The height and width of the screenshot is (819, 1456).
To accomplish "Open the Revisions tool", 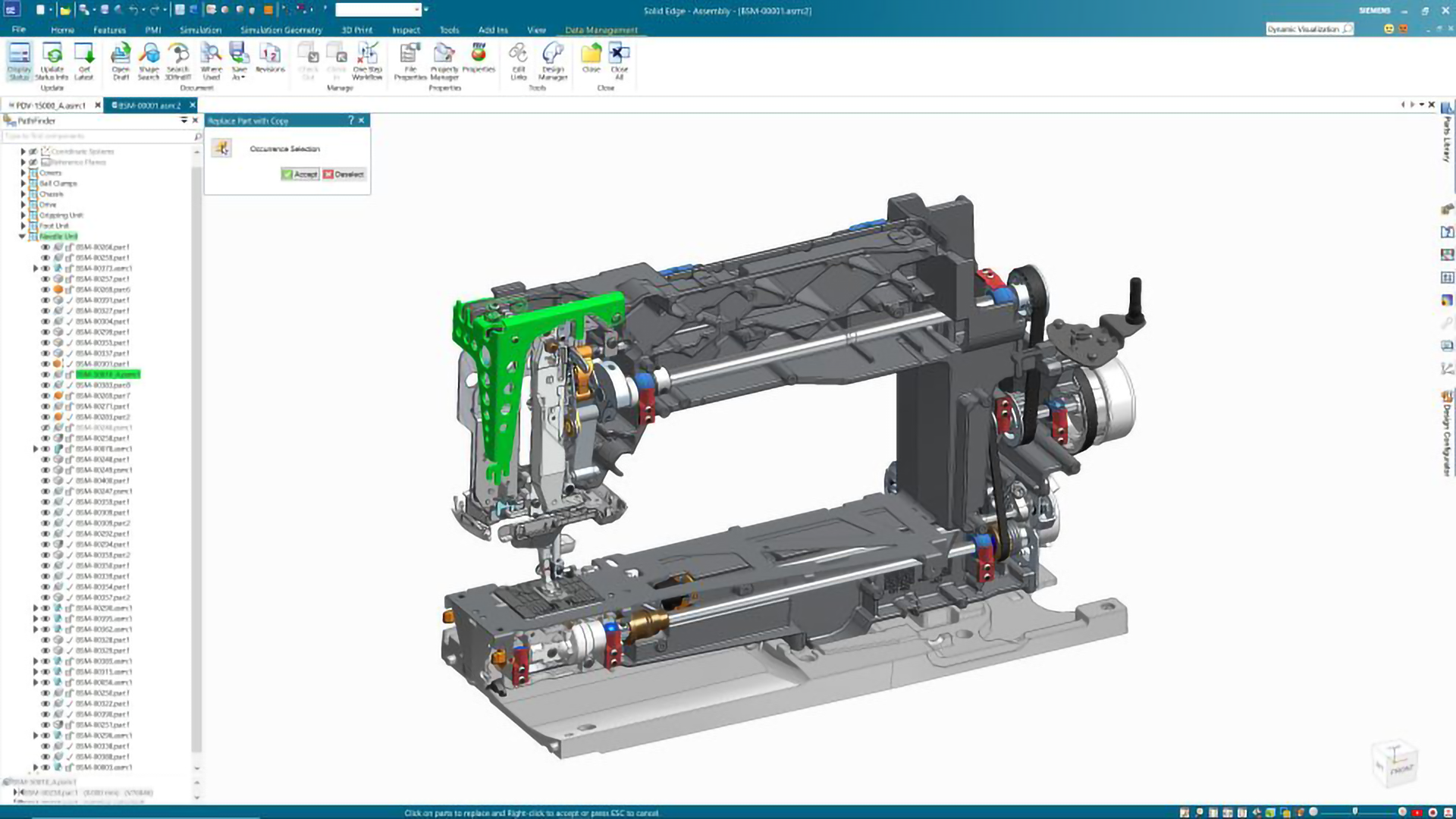I will pos(270,58).
